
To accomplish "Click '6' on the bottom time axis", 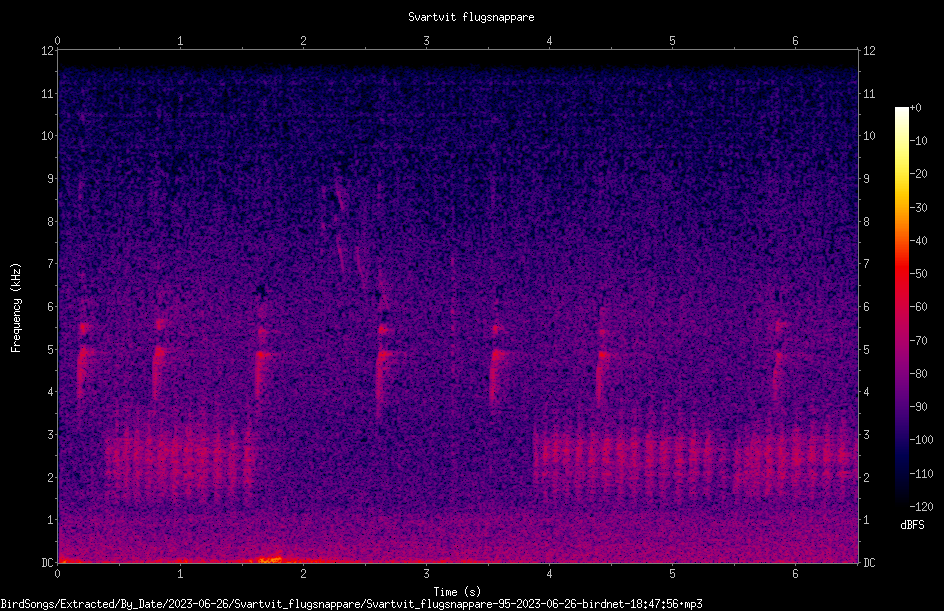I will point(795,574).
